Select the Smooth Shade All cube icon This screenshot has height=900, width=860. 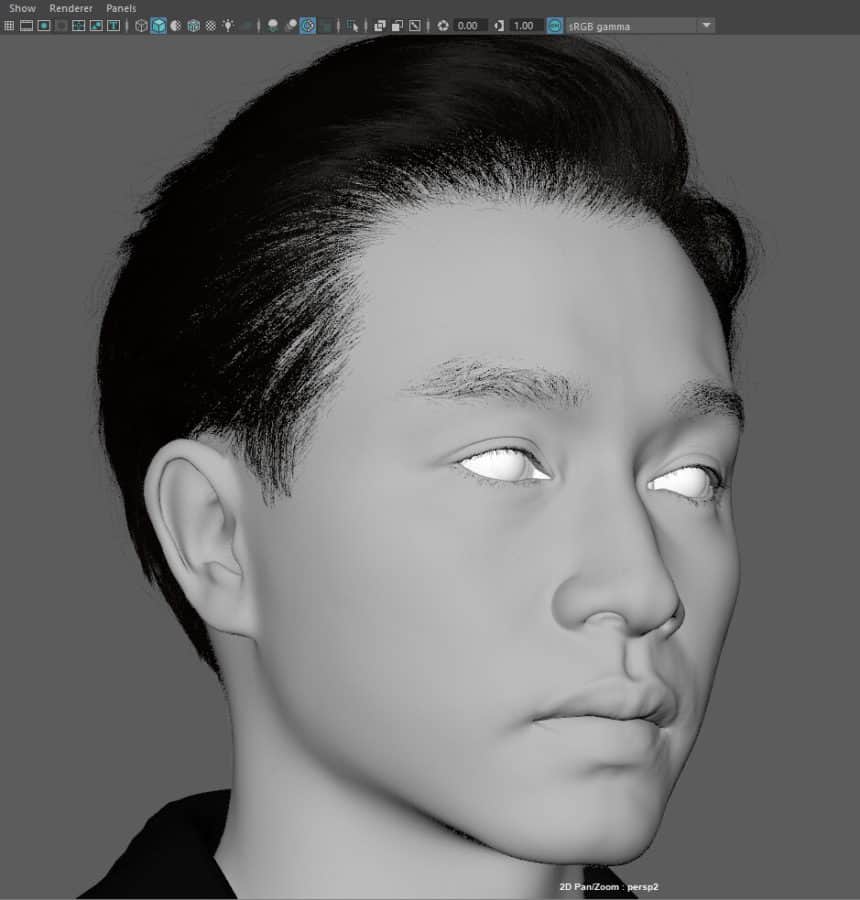(x=158, y=26)
